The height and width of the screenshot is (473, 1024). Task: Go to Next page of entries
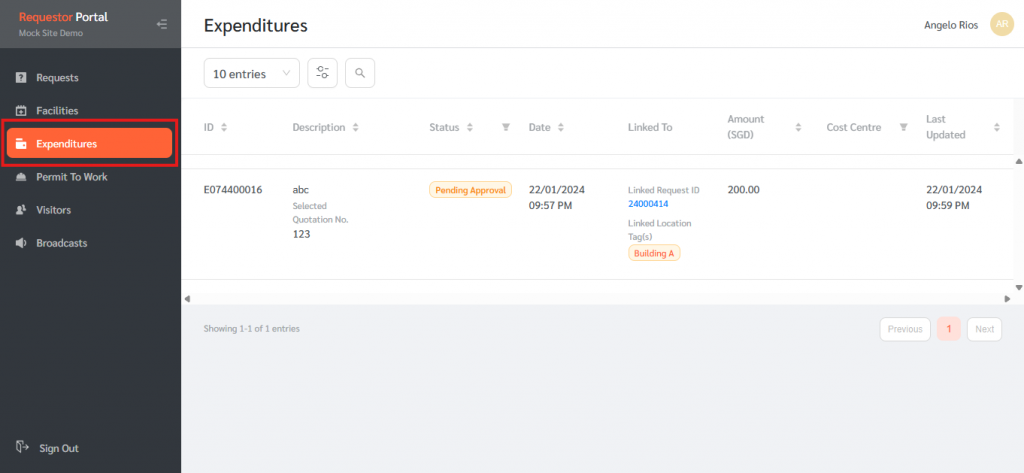point(984,329)
